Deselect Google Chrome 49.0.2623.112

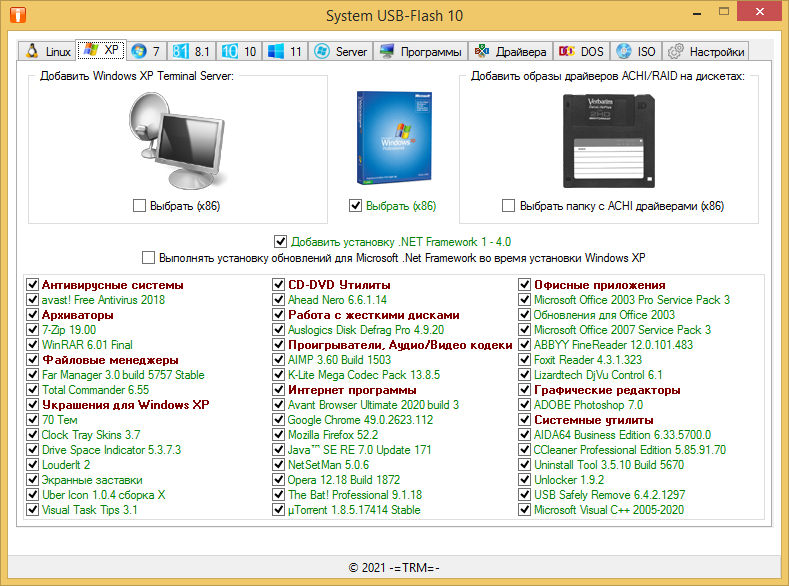pos(280,420)
